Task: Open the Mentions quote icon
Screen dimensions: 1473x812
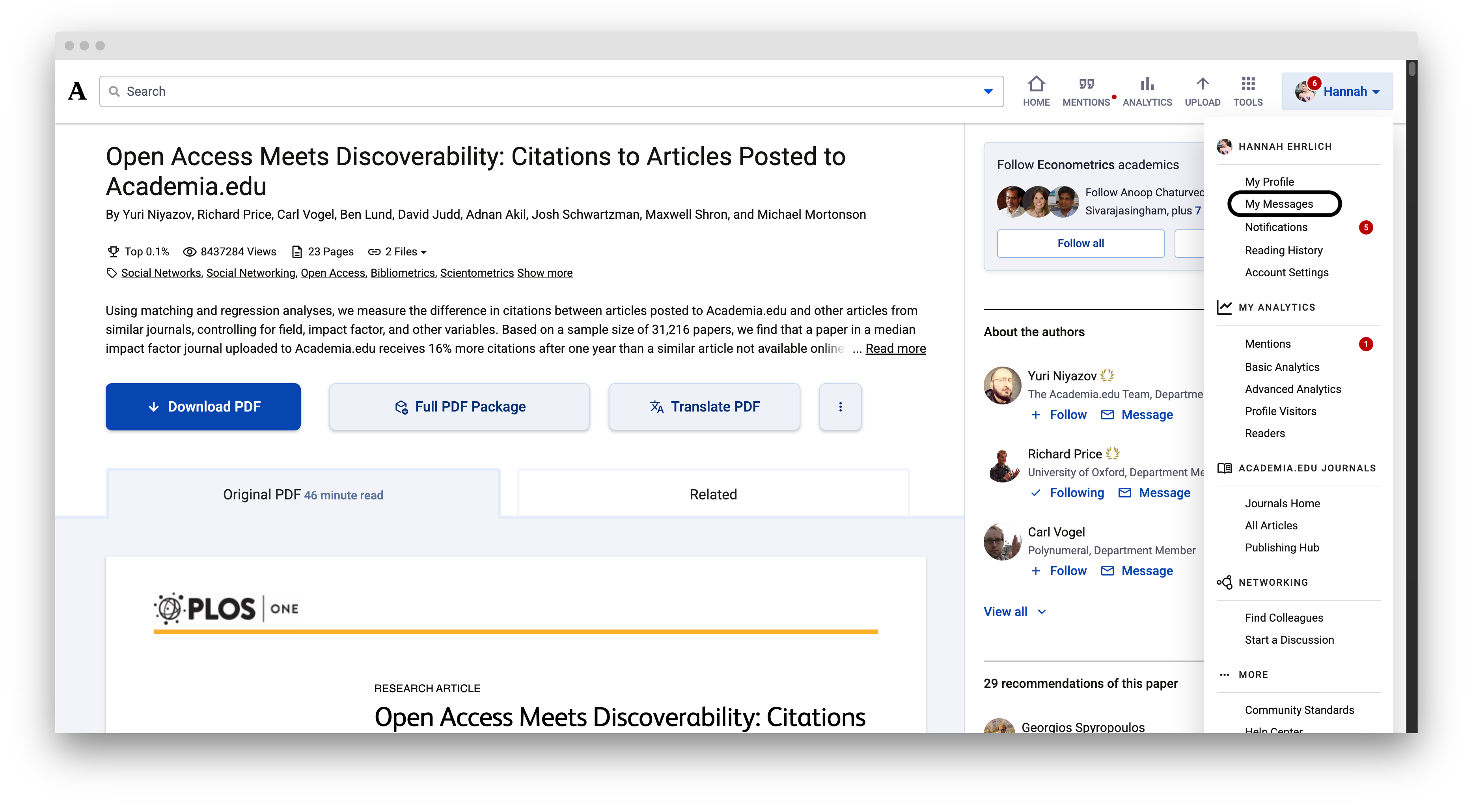Action: 1086,84
